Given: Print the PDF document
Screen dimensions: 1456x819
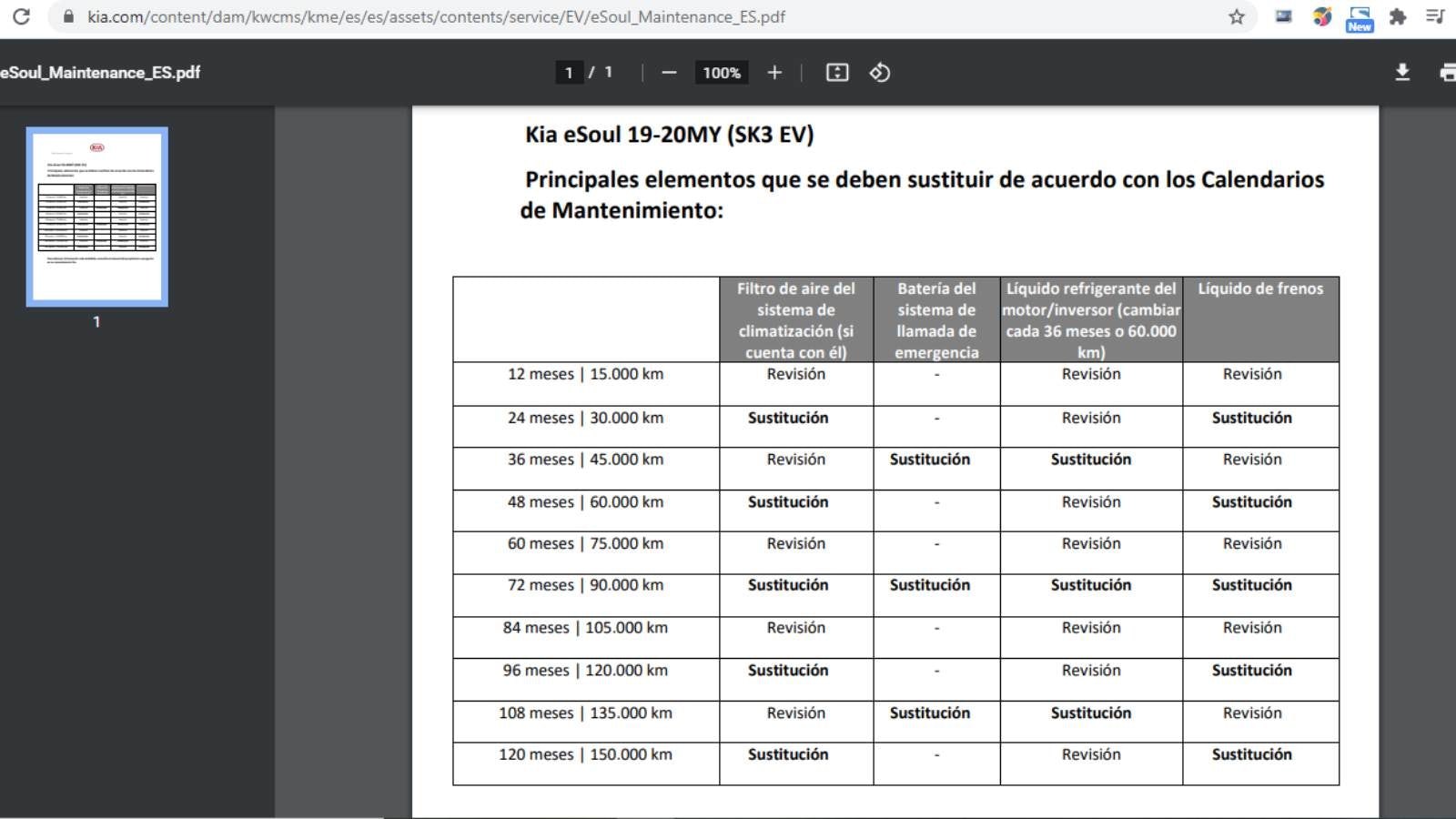Looking at the screenshot, I should coord(1447,73).
